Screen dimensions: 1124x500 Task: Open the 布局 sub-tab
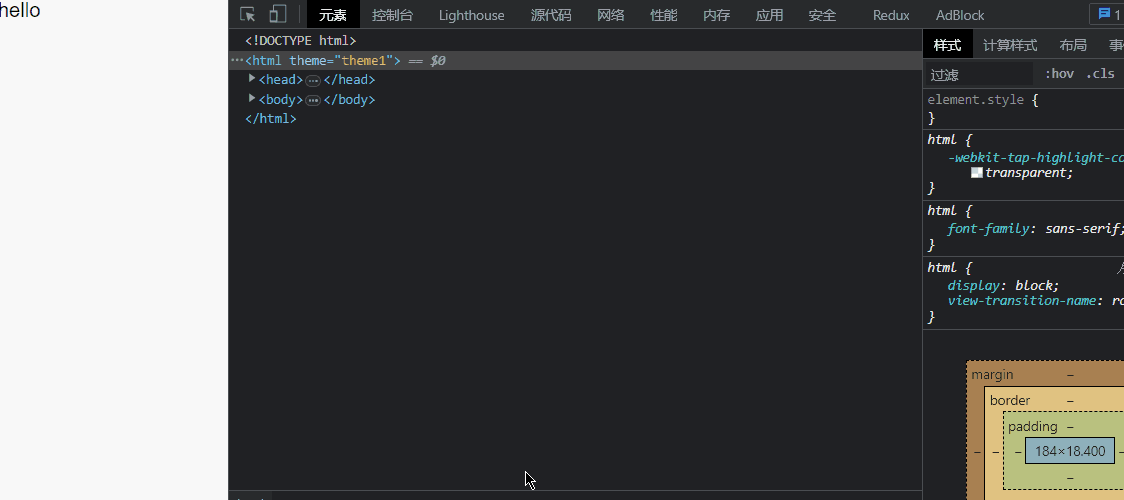click(1072, 45)
